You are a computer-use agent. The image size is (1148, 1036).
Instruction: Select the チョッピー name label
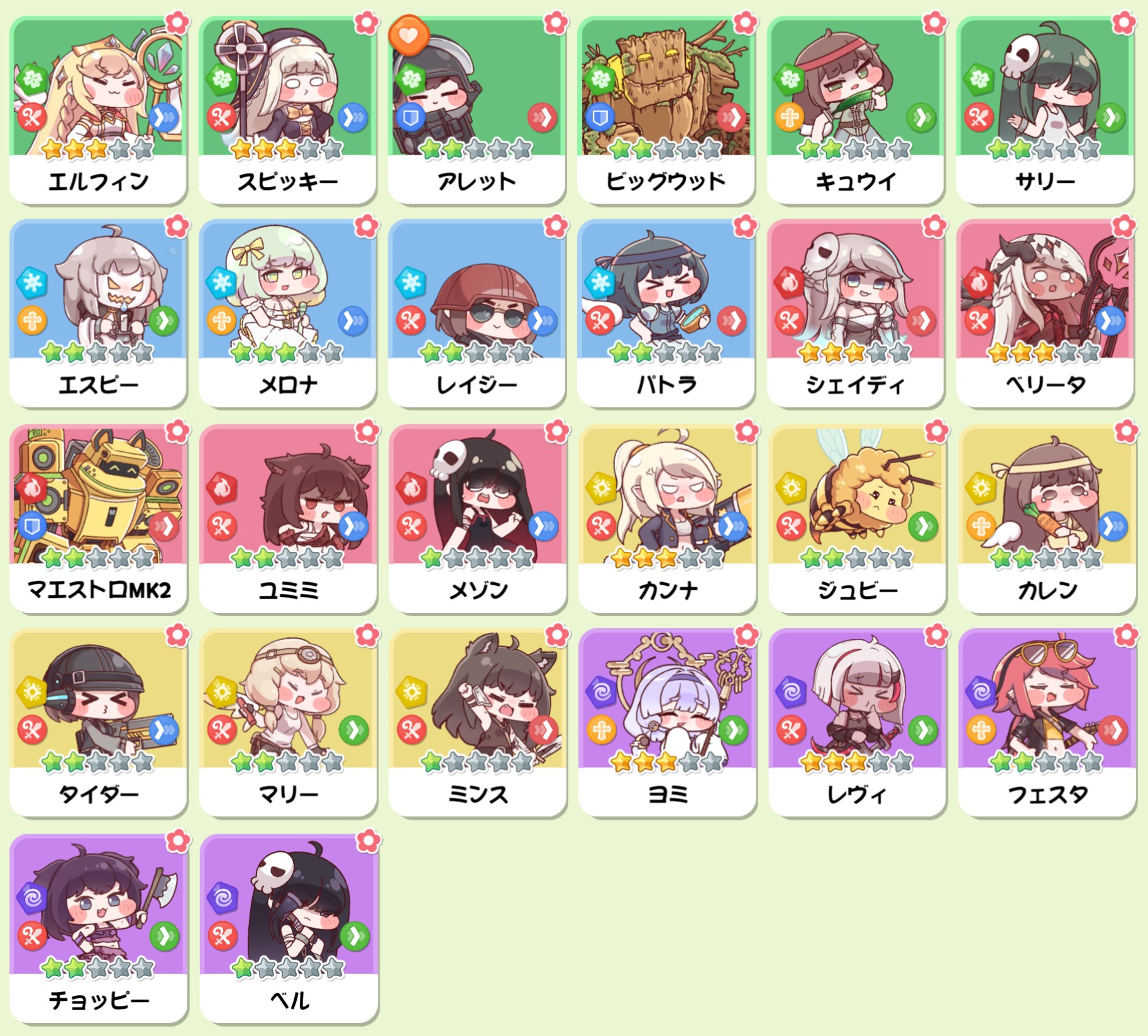click(99, 1000)
